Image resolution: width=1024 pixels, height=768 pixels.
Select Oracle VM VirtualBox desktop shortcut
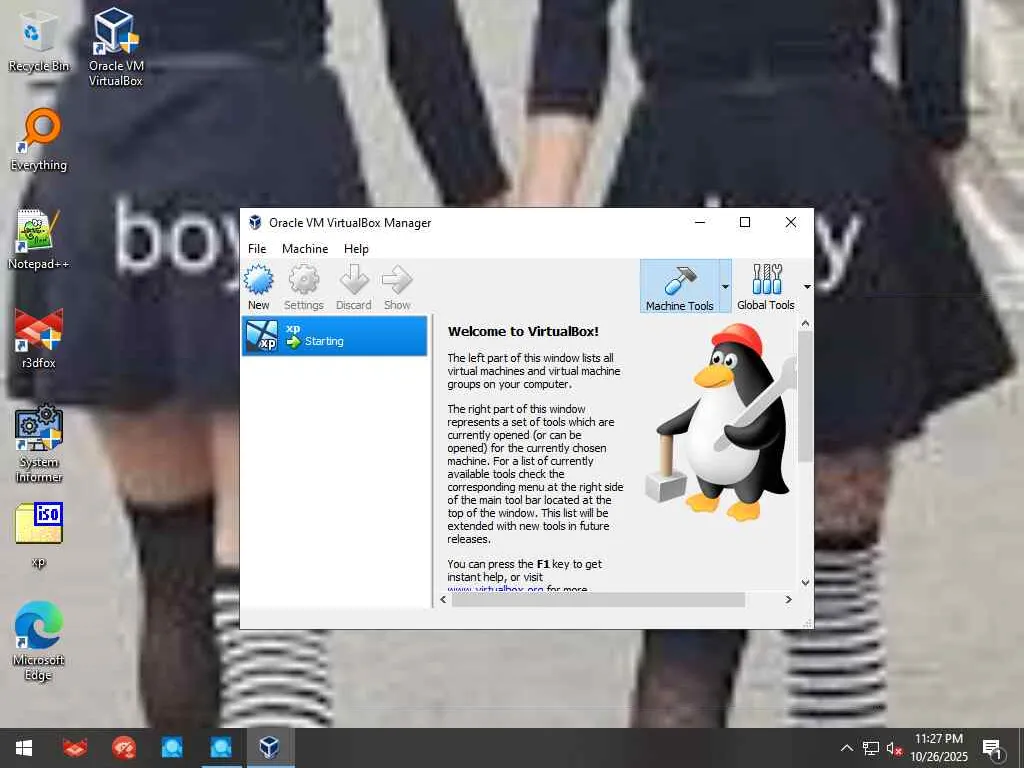[x=116, y=47]
